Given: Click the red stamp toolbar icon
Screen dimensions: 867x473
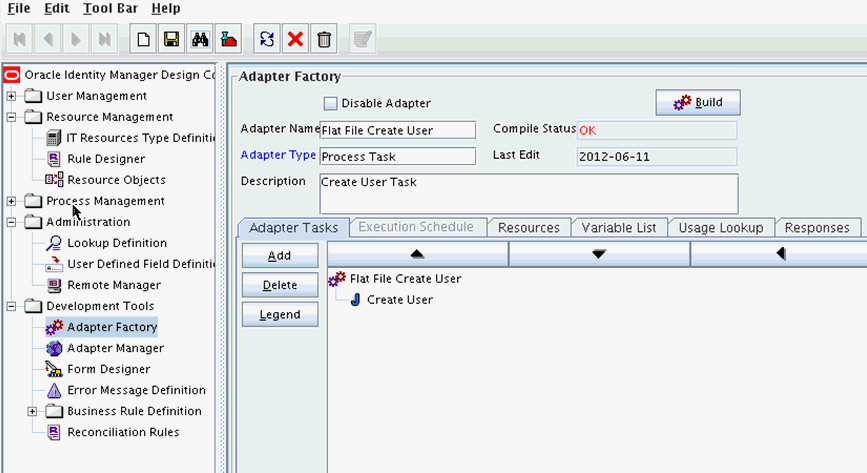Looking at the screenshot, I should pyautogui.click(x=228, y=39).
